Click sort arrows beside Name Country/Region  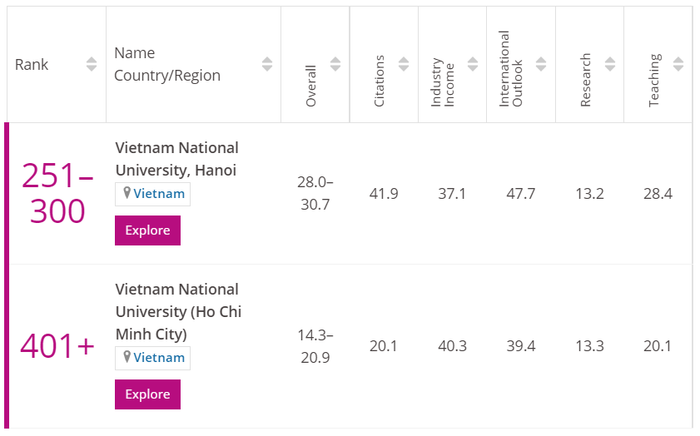(x=267, y=64)
